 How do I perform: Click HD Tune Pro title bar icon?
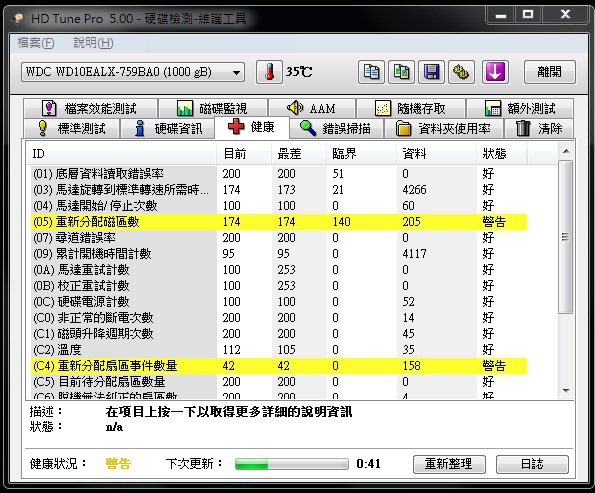pyautogui.click(x=18, y=18)
